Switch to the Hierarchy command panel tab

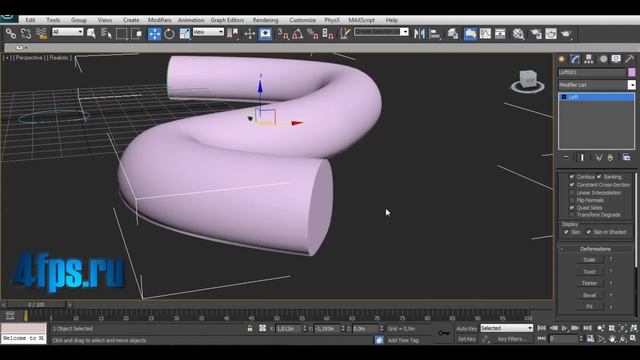[x=589, y=59]
